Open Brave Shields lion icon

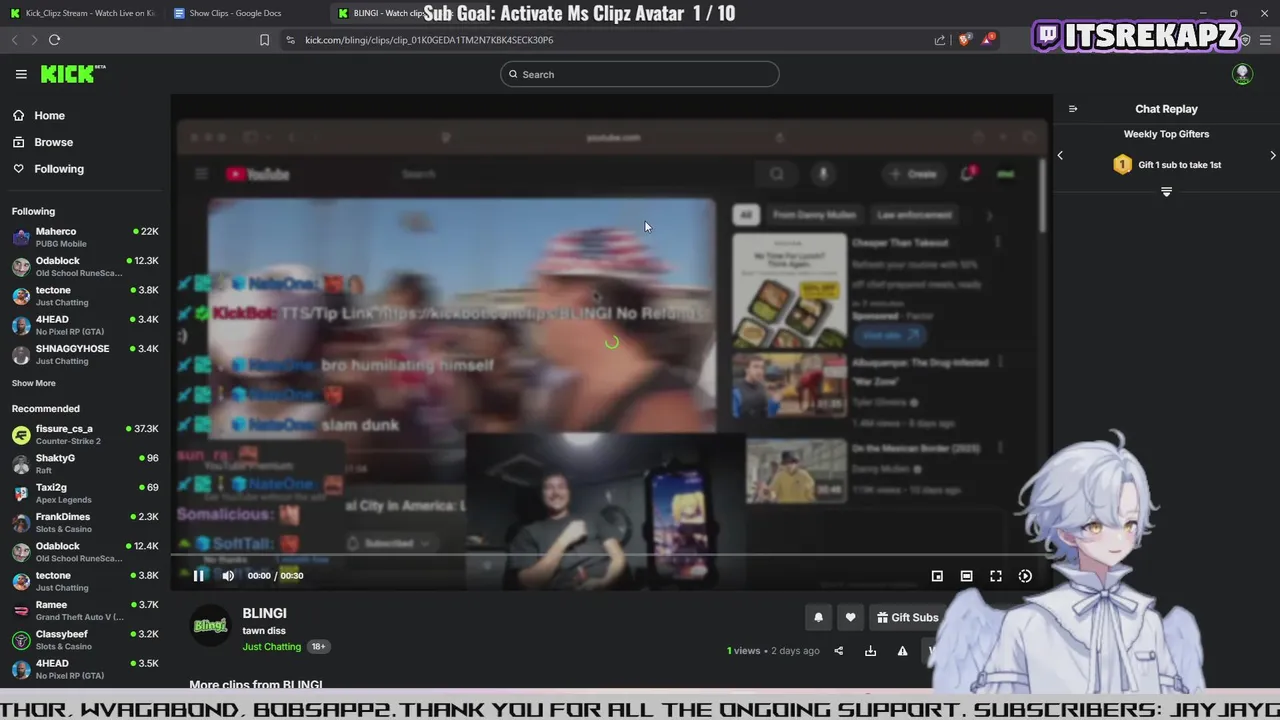[x=964, y=40]
